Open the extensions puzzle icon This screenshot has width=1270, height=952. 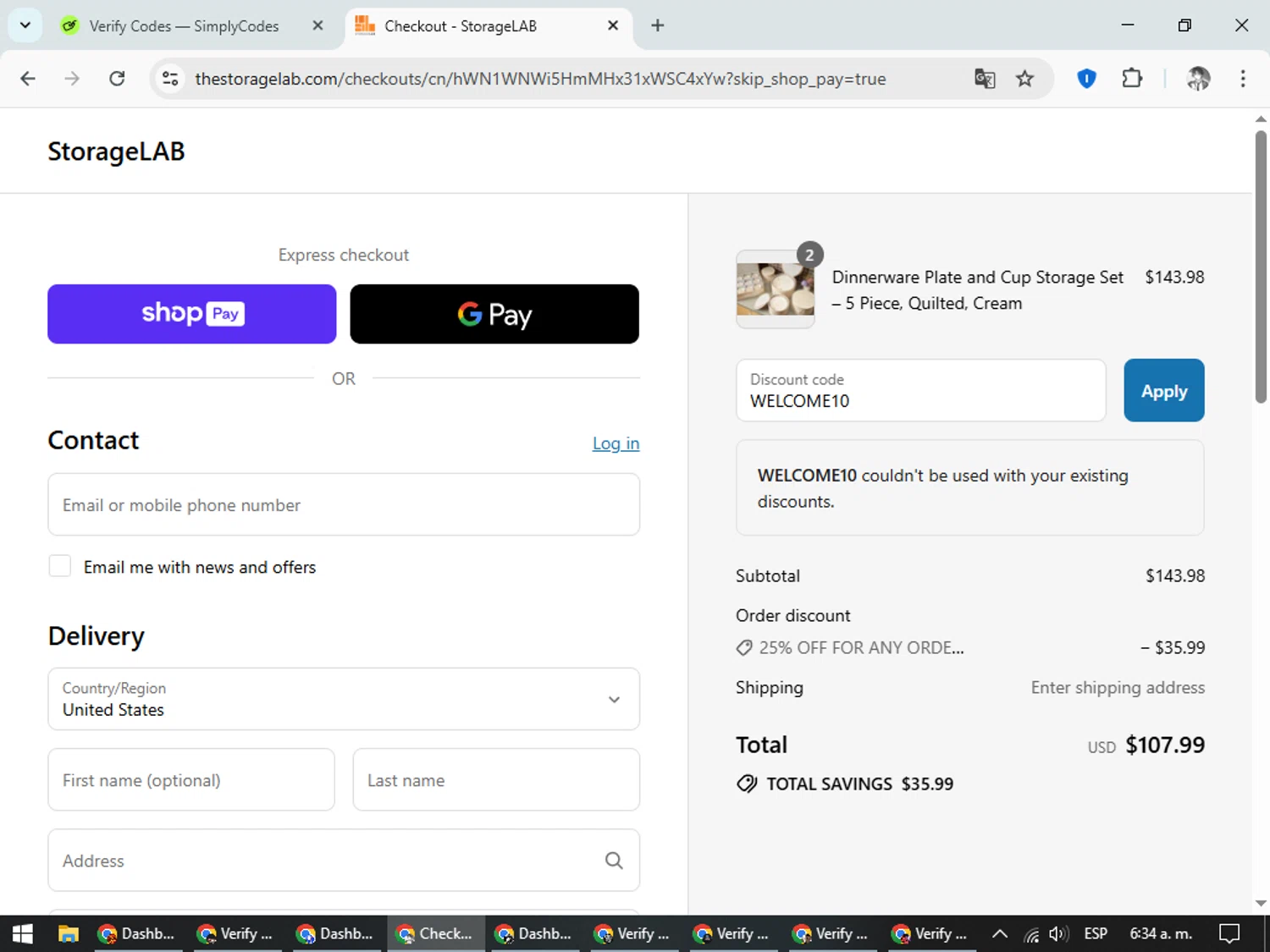(1132, 79)
